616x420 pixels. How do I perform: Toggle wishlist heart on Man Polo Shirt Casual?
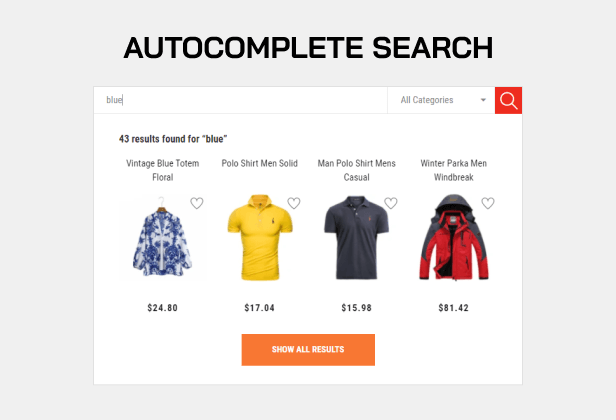[x=391, y=203]
